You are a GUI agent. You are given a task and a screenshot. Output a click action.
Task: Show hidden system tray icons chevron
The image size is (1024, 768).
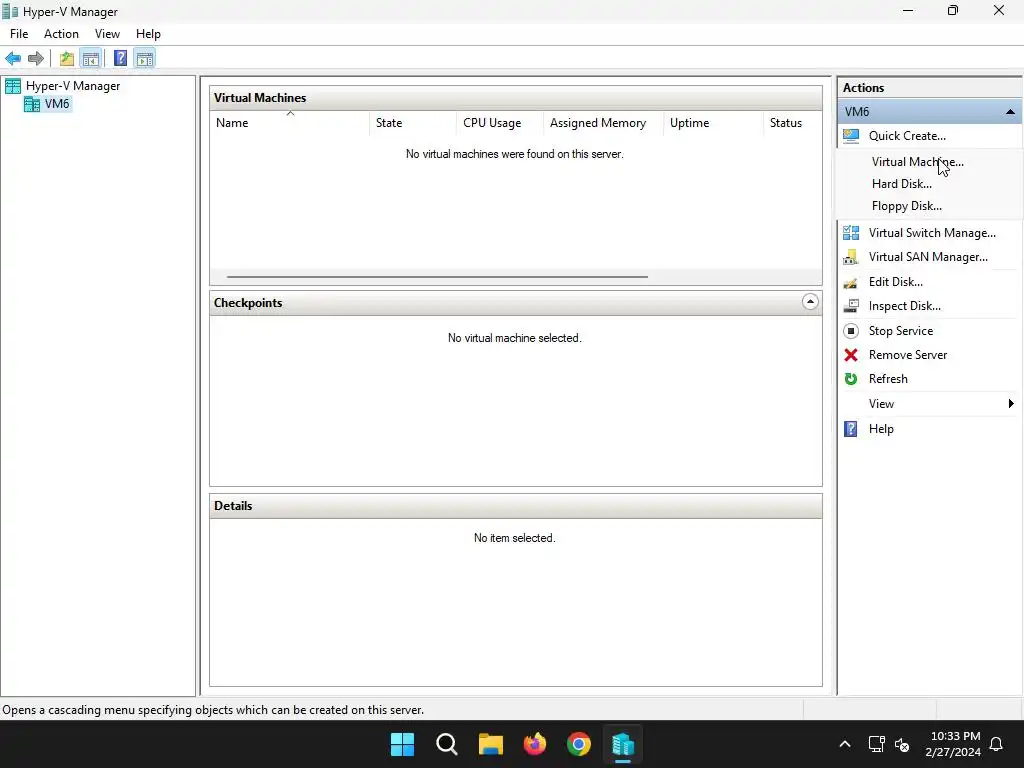(x=844, y=744)
